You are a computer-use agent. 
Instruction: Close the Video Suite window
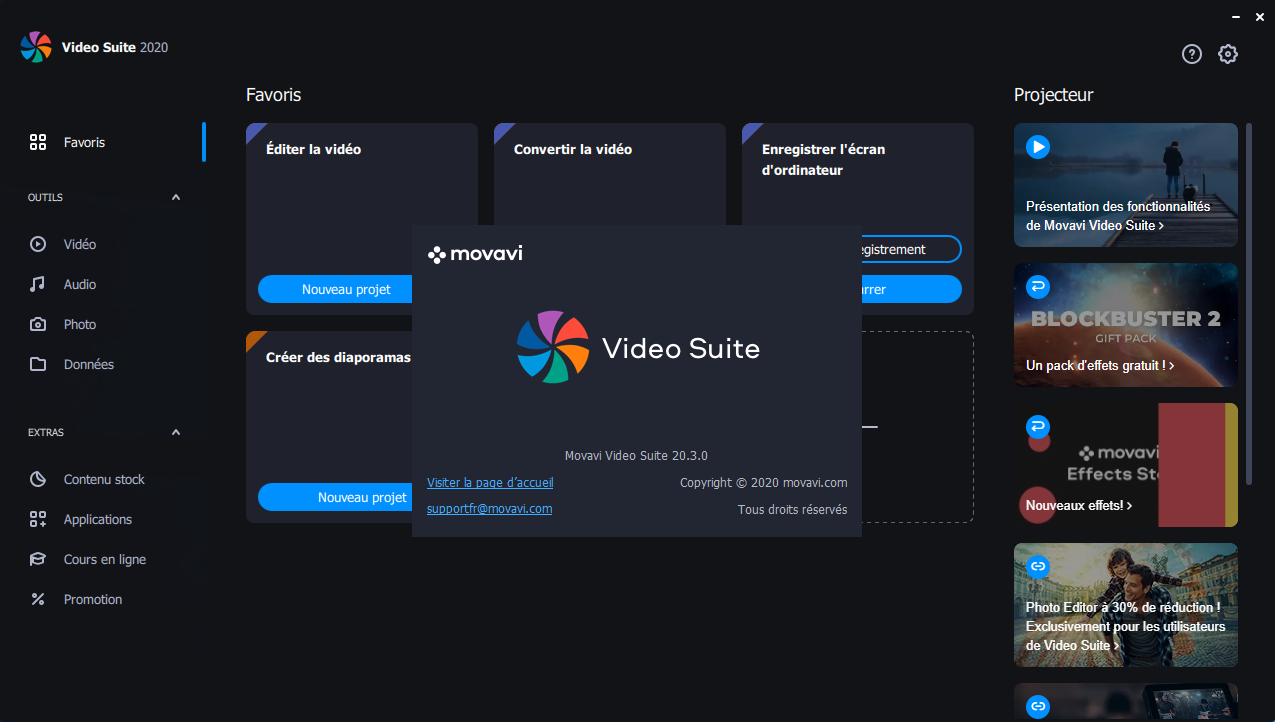[1259, 16]
